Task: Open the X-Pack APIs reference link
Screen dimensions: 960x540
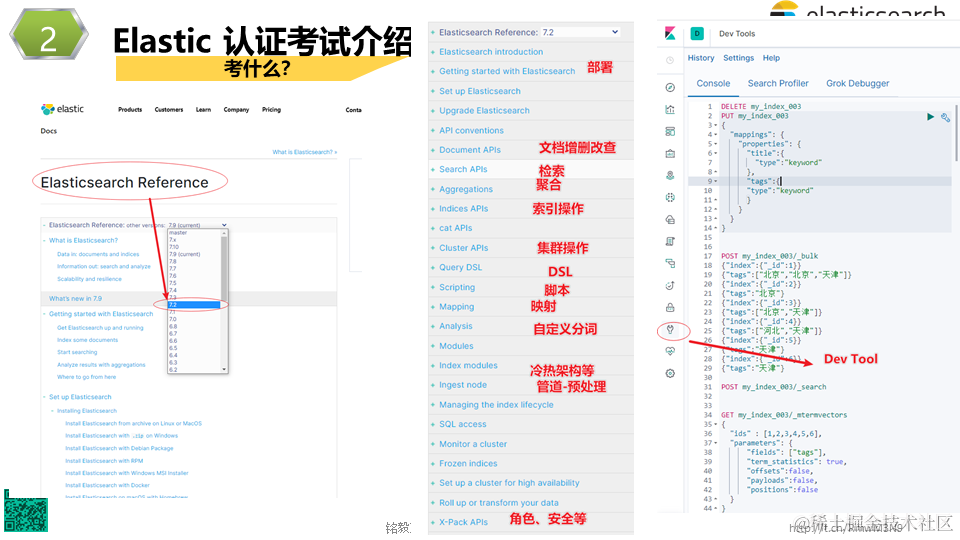Action: click(x=463, y=522)
